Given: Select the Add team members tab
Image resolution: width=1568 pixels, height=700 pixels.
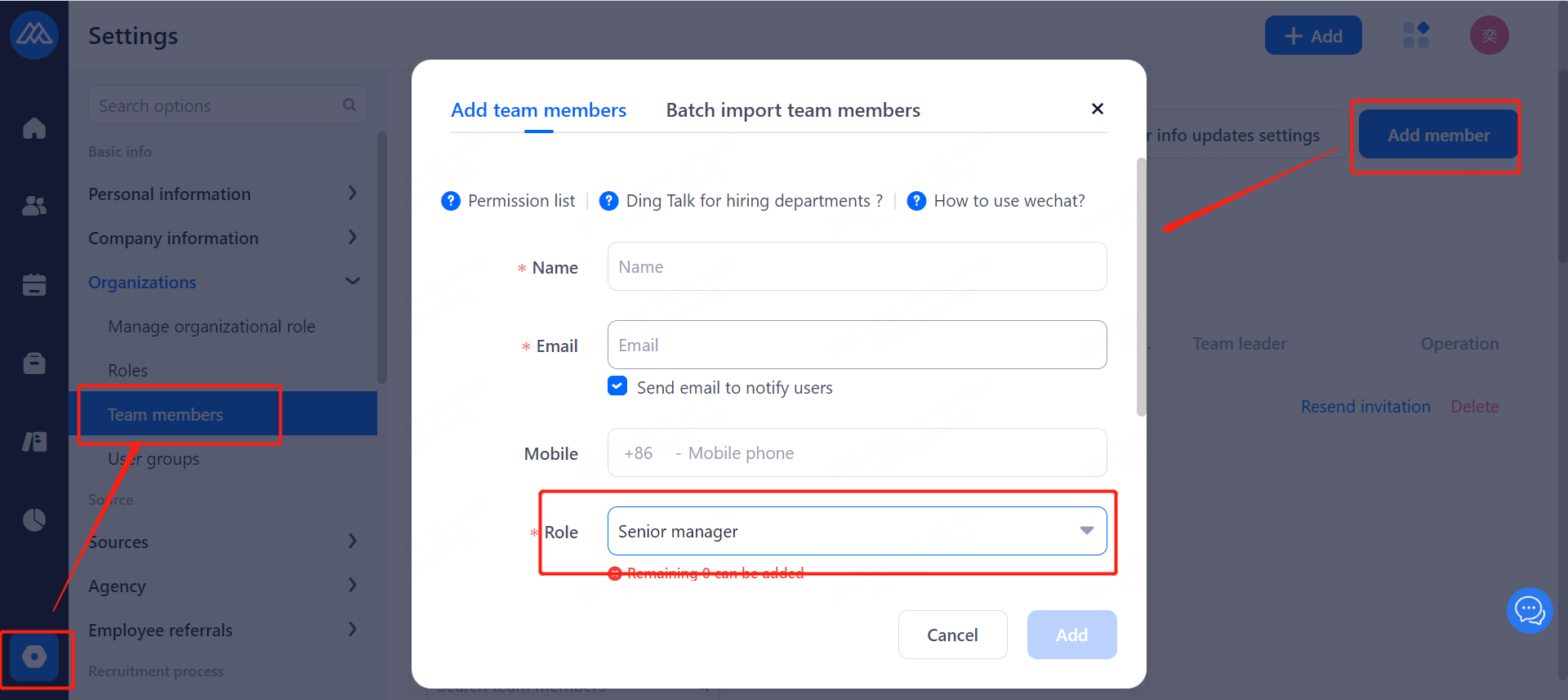Looking at the screenshot, I should pos(538,110).
